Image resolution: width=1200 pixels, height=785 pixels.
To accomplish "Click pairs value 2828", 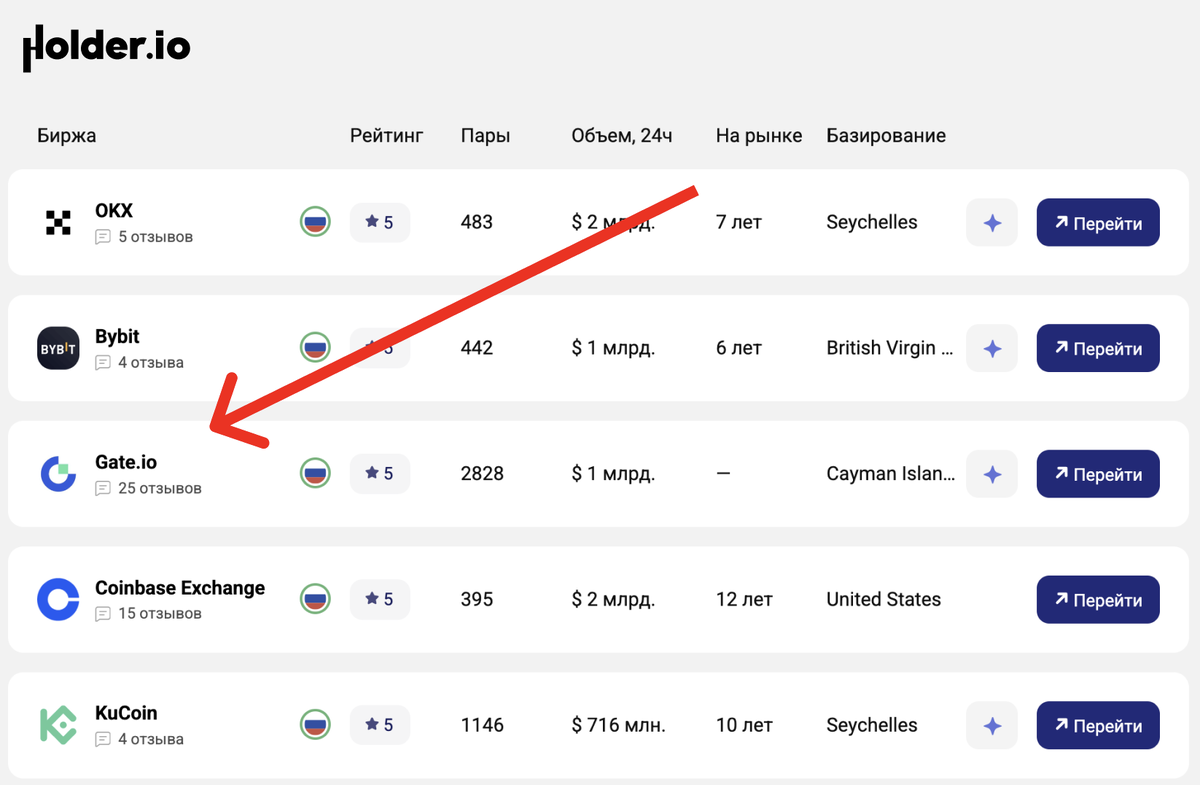I will 482,474.
